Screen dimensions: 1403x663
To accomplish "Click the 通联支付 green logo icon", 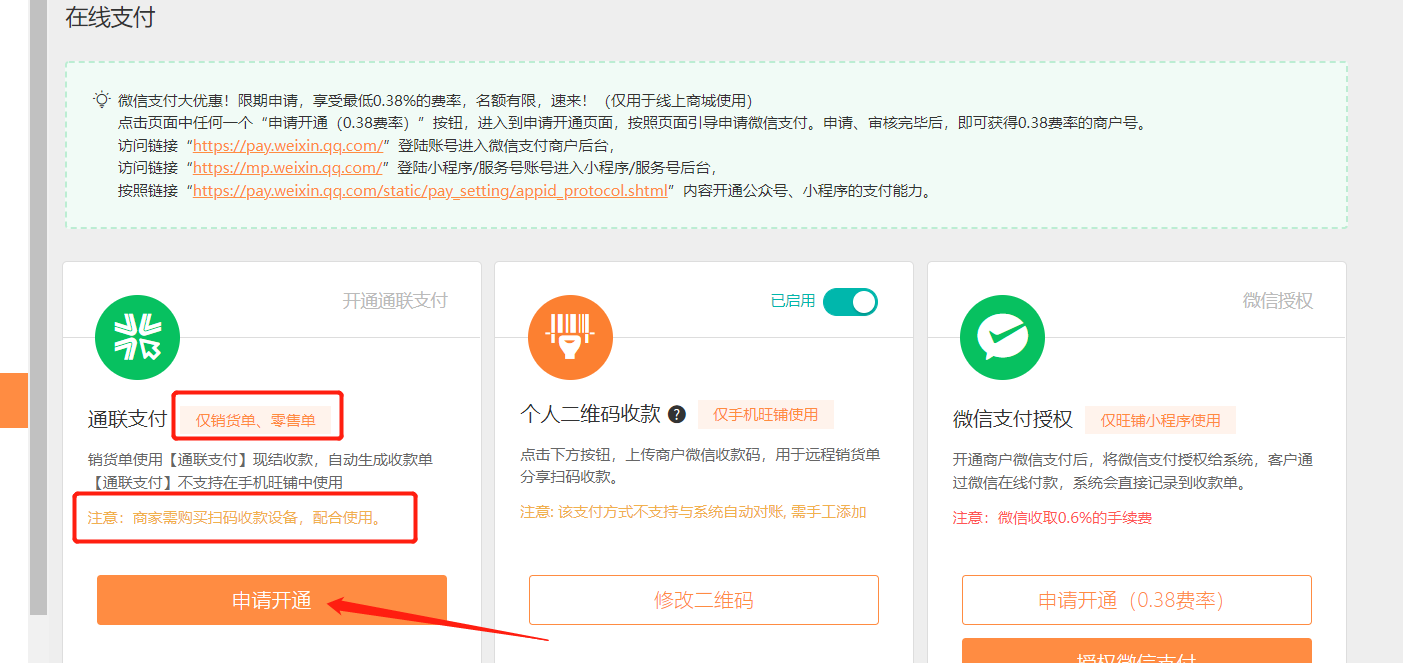I will tap(137, 337).
